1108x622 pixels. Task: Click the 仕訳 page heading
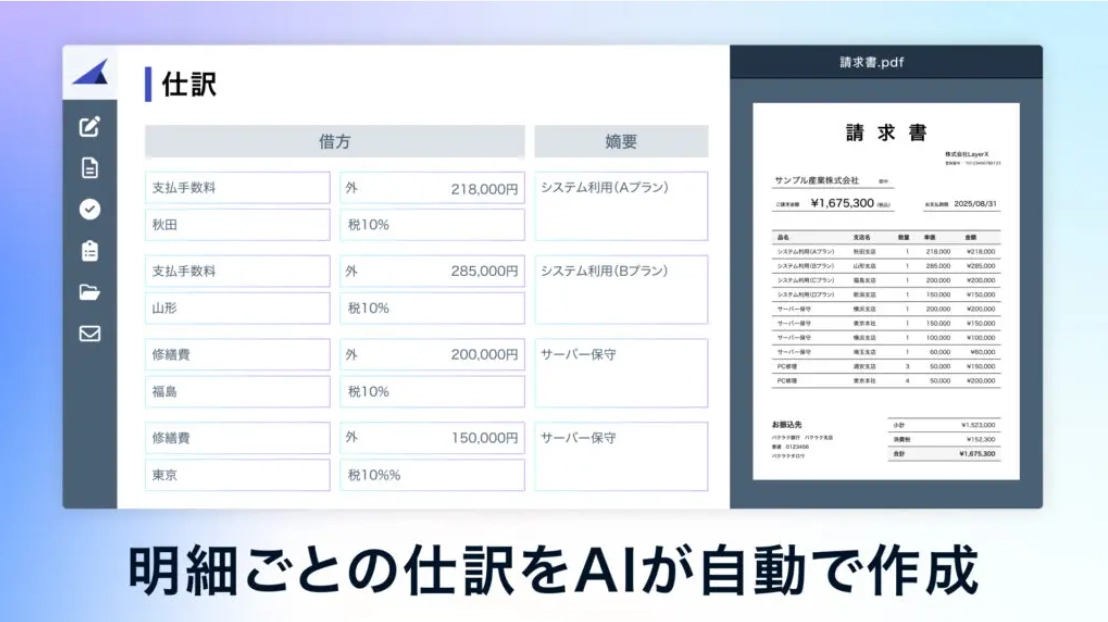(x=189, y=84)
